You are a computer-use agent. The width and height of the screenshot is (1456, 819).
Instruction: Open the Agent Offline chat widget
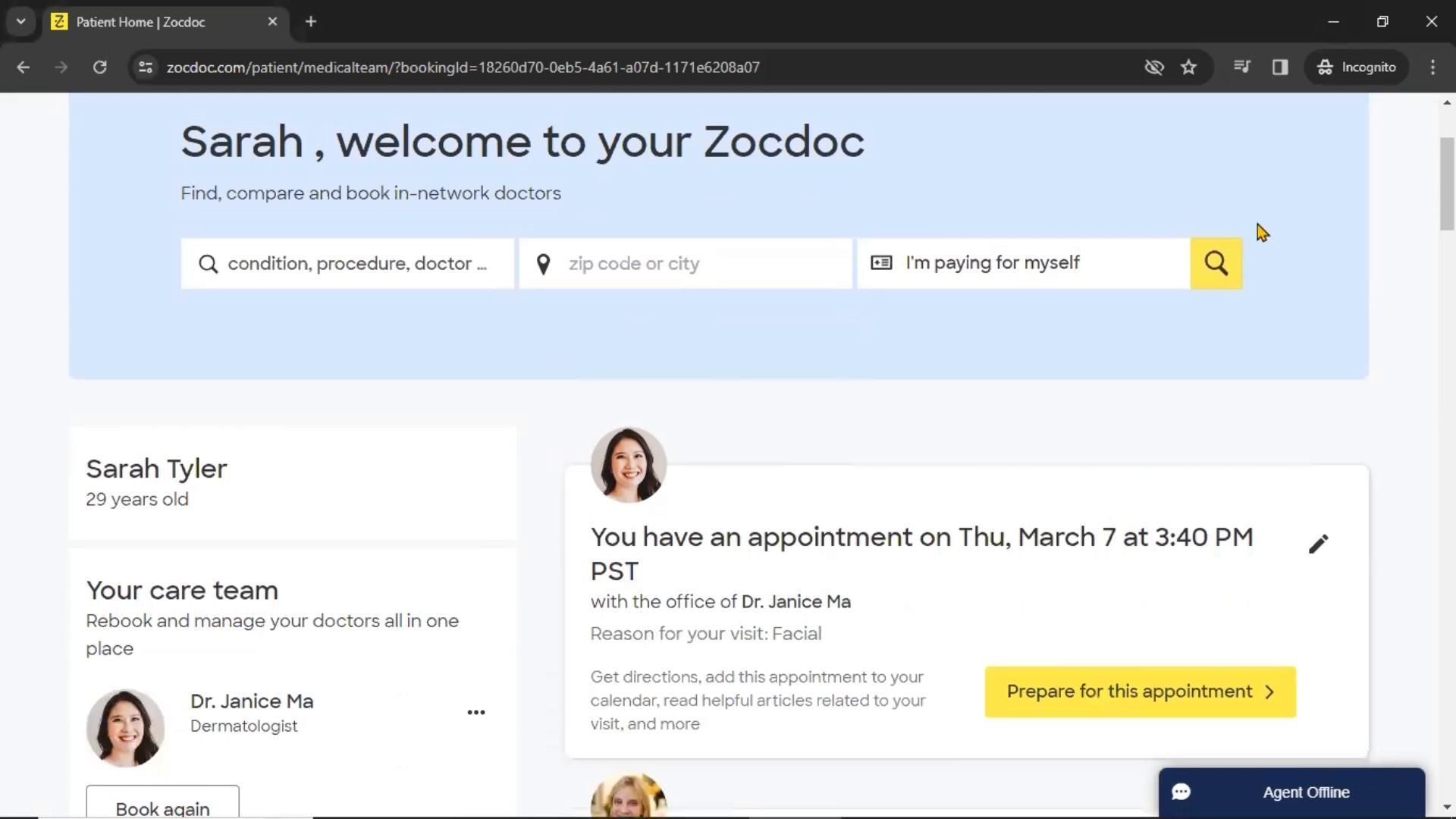coord(1291,792)
